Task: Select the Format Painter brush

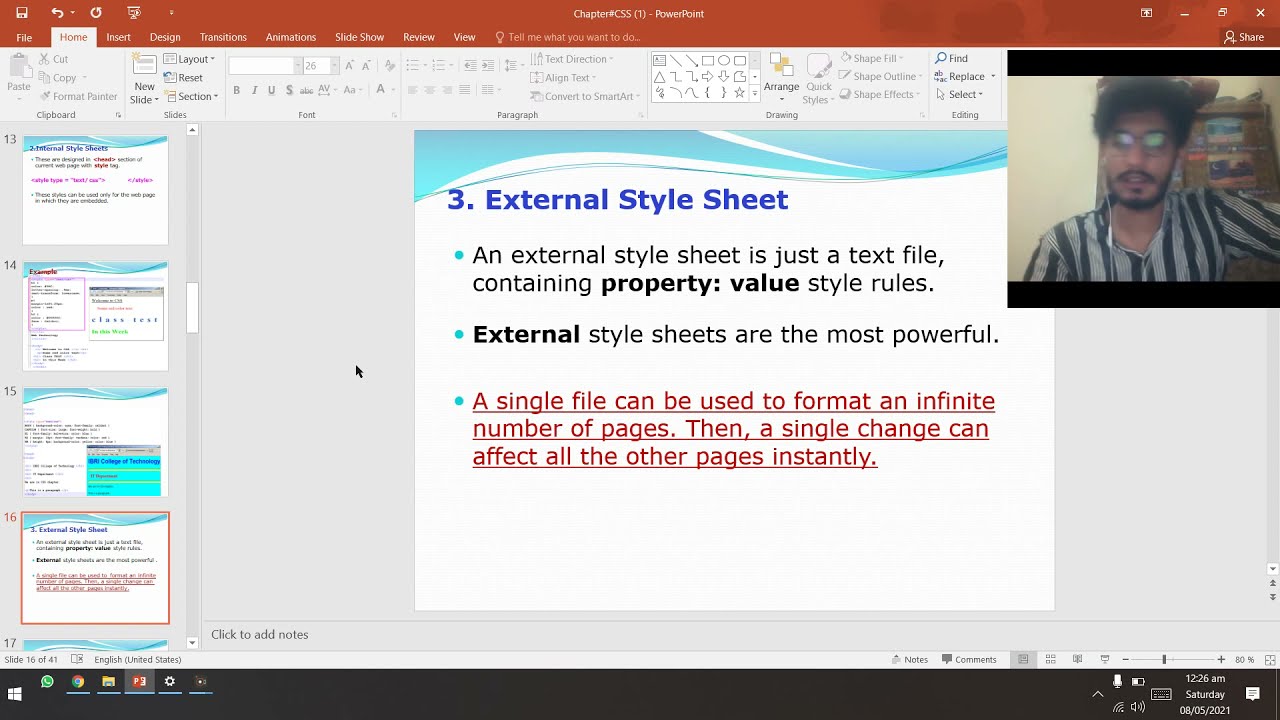Action: (x=78, y=96)
